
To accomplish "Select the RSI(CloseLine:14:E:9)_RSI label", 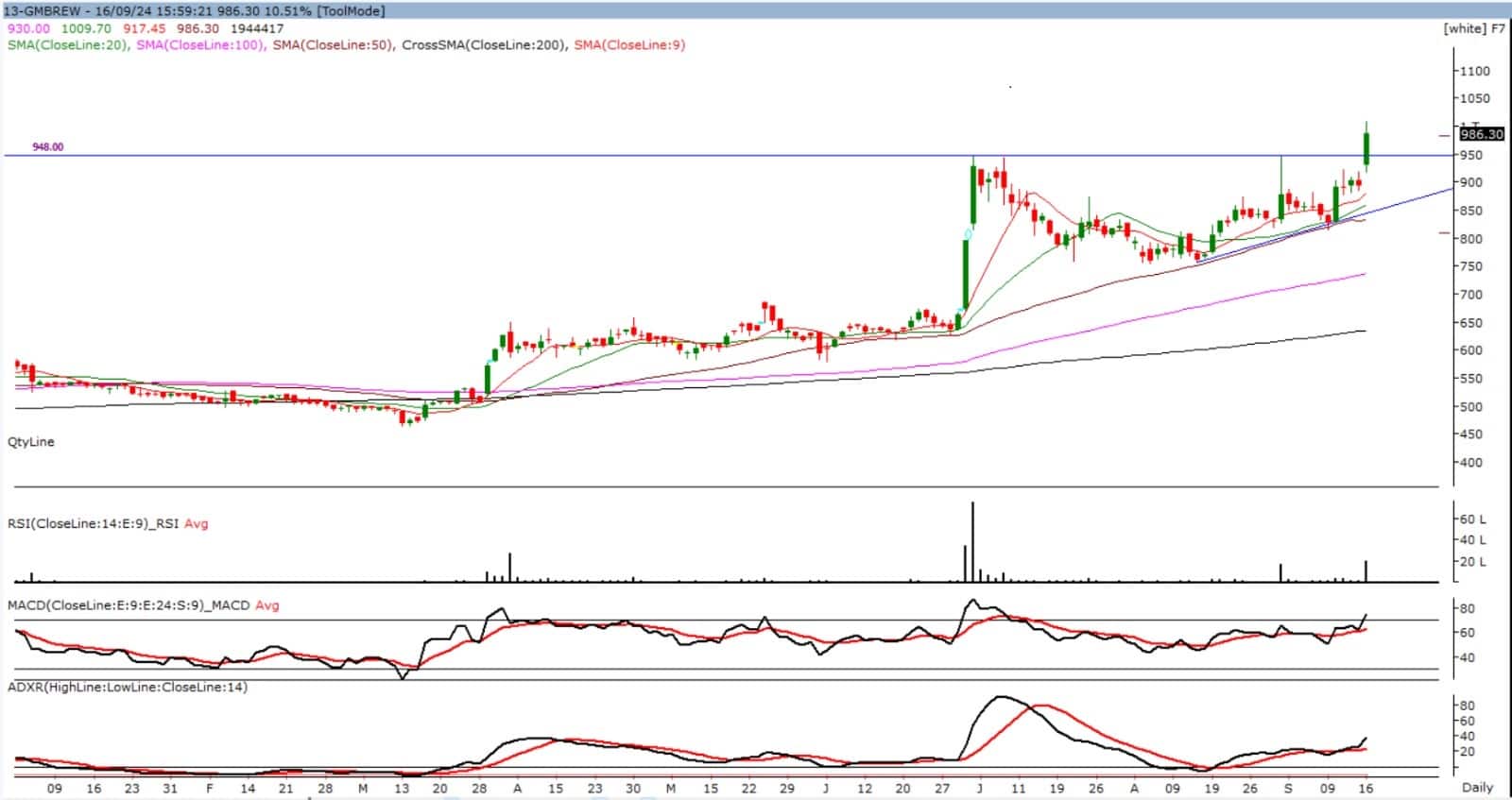I will coord(94,523).
